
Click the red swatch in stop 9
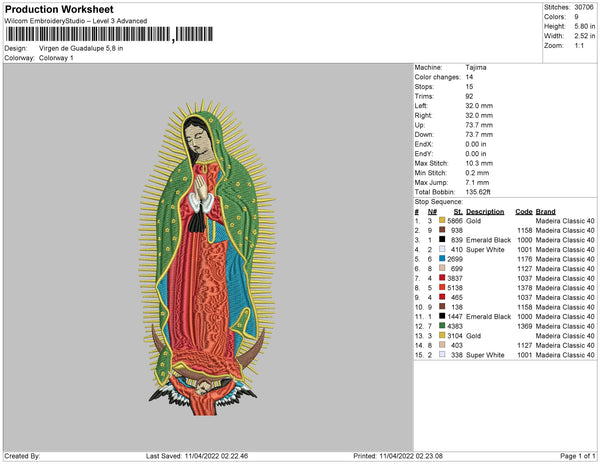click(x=442, y=297)
